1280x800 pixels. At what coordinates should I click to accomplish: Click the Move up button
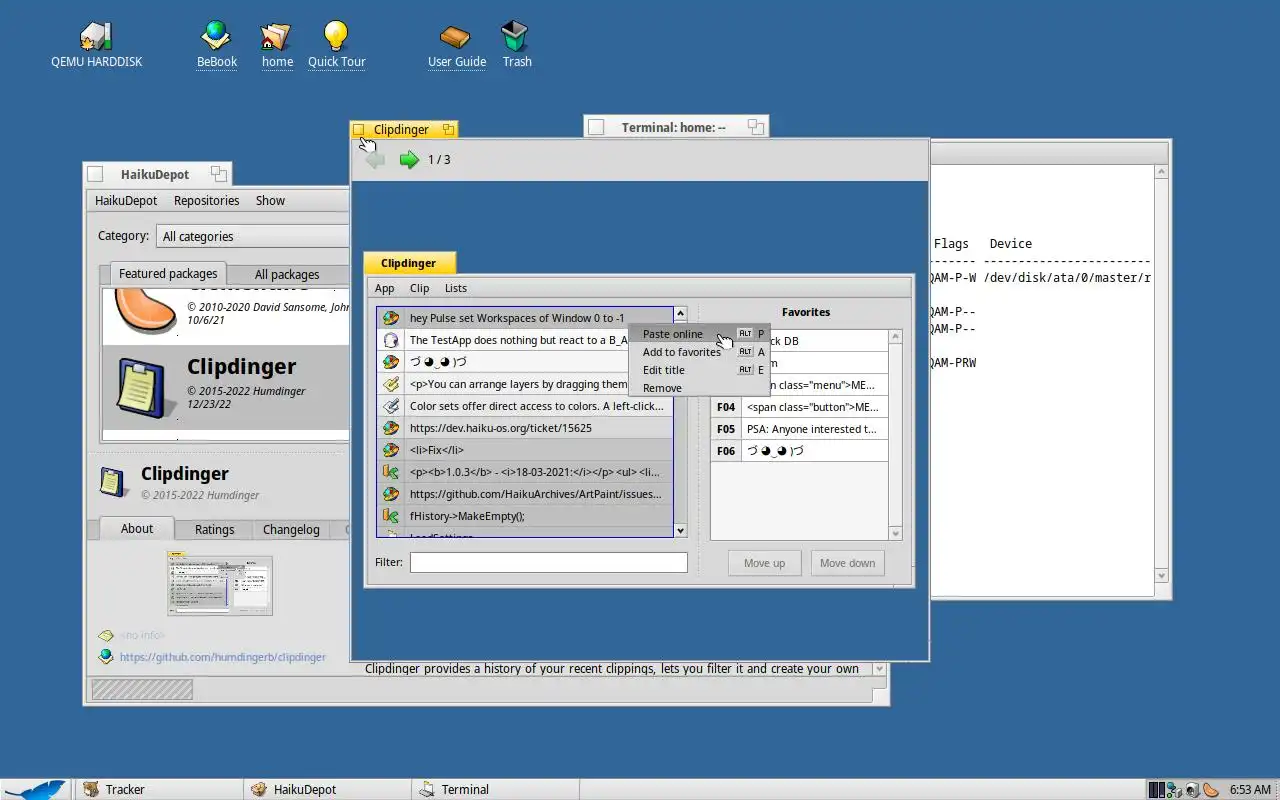[764, 563]
